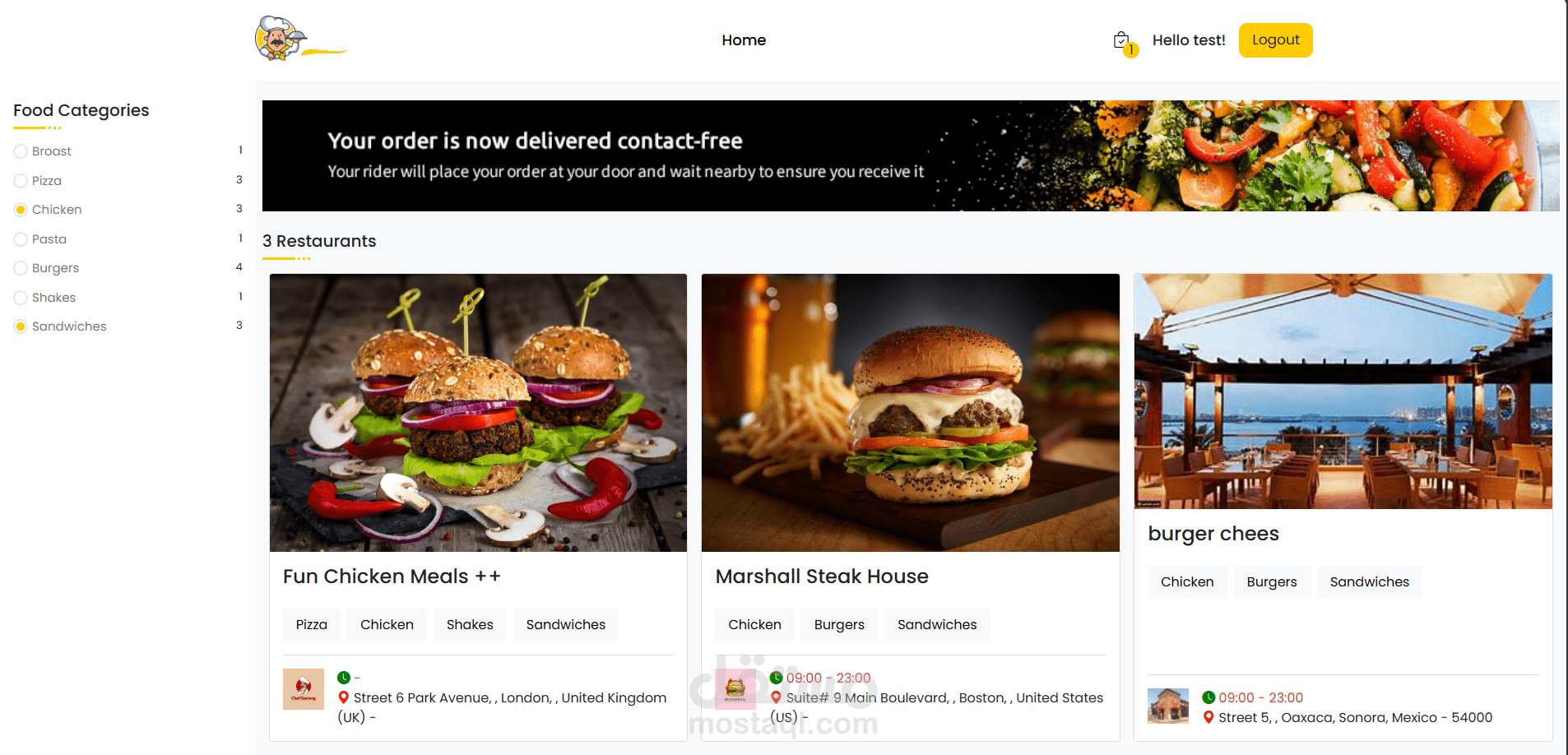1568x755 pixels.
Task: Select the Pizza category radio button
Action: (21, 181)
